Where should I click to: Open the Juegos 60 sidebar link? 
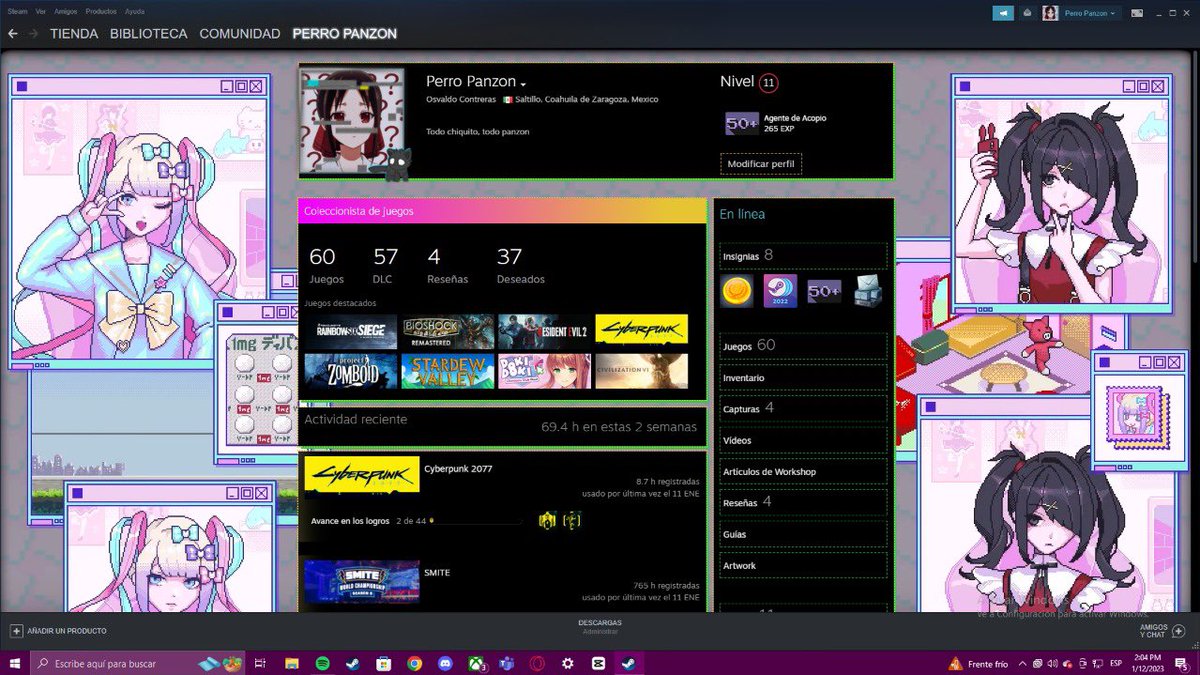[803, 346]
